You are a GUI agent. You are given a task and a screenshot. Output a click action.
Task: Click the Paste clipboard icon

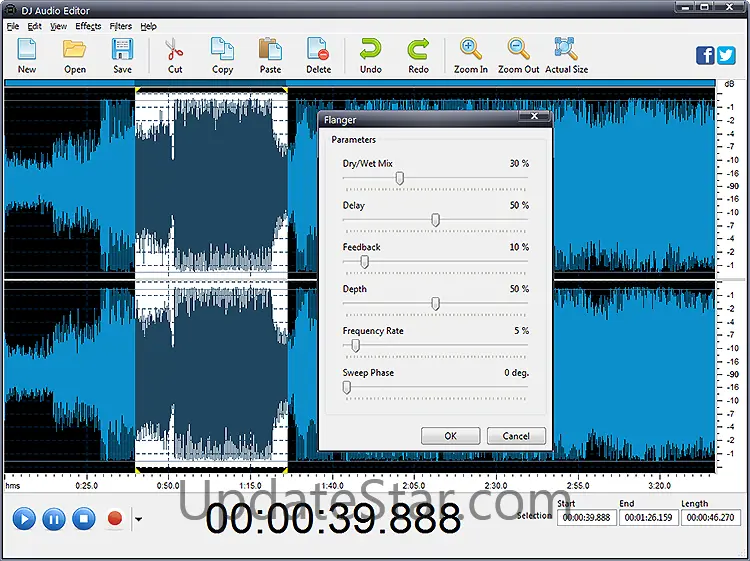coord(270,49)
